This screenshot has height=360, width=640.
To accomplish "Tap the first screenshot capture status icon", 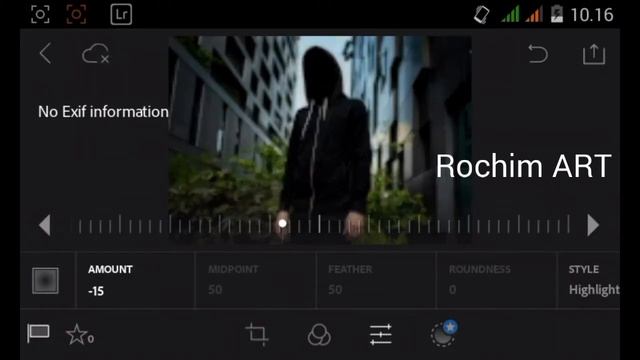I will (x=40, y=14).
